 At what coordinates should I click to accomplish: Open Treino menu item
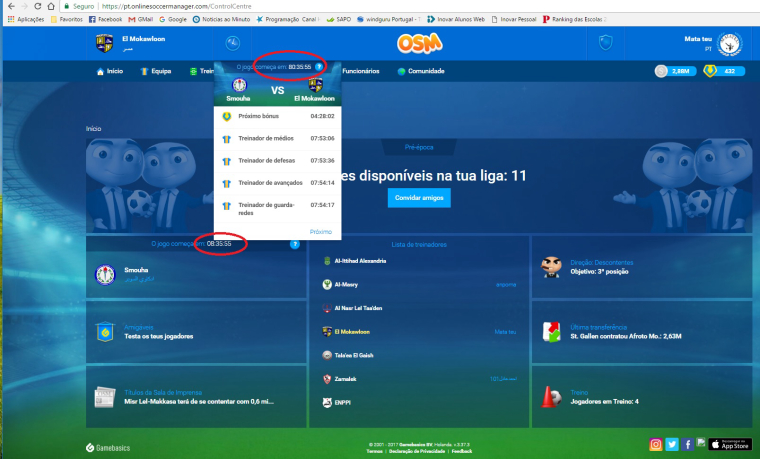tap(202, 71)
